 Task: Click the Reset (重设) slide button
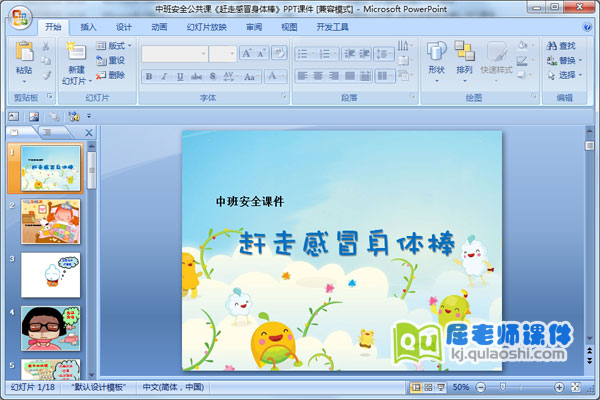pos(111,60)
